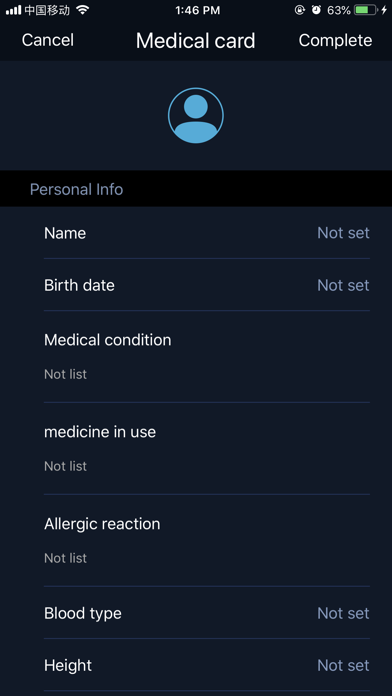Edit the medicine in use entry
Screen dimensions: 392x696
[206, 449]
